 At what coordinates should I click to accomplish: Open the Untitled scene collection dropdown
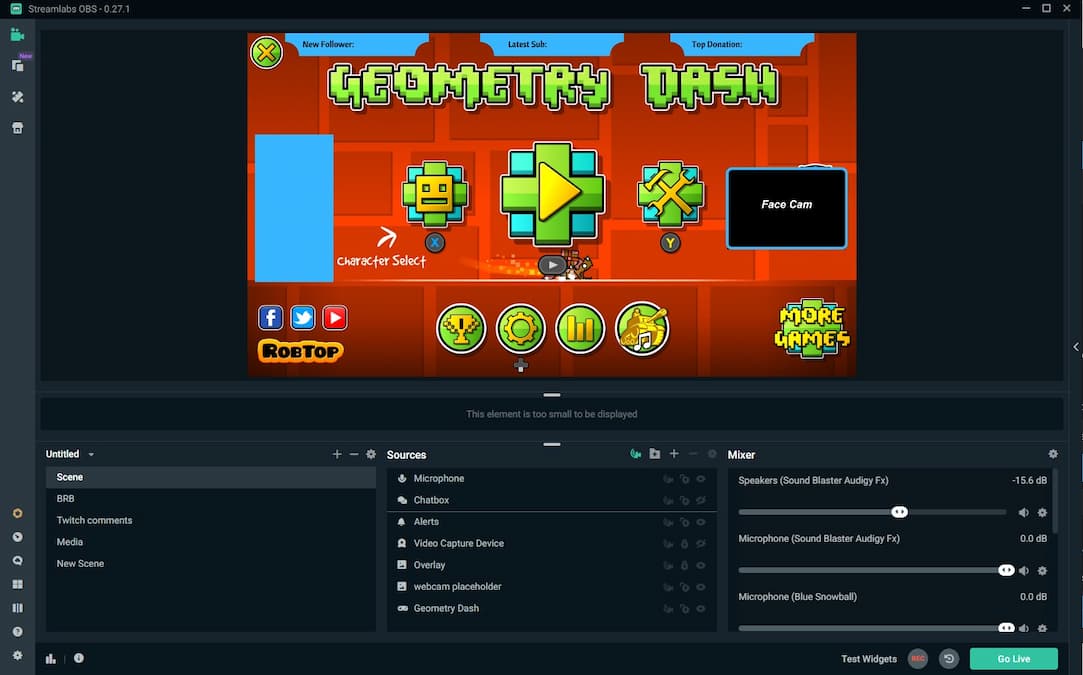pyautogui.click(x=70, y=454)
